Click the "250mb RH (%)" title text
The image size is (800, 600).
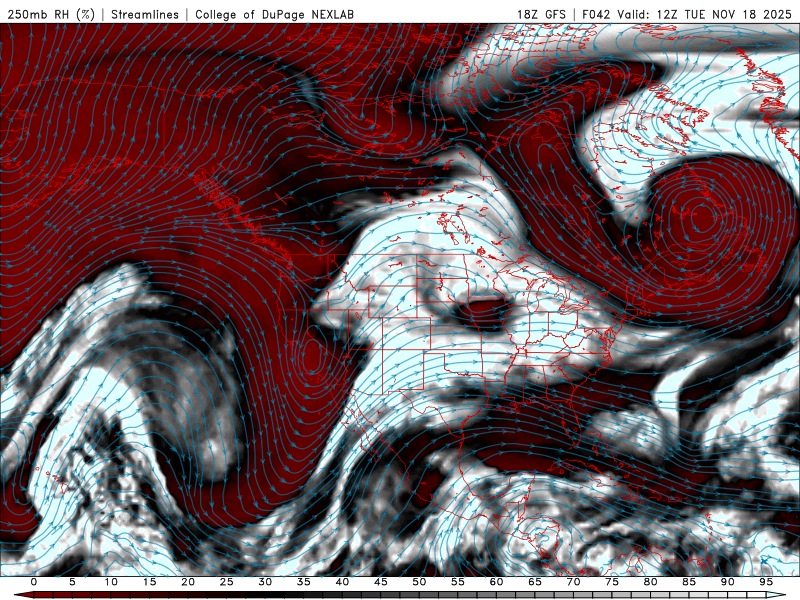(52, 15)
